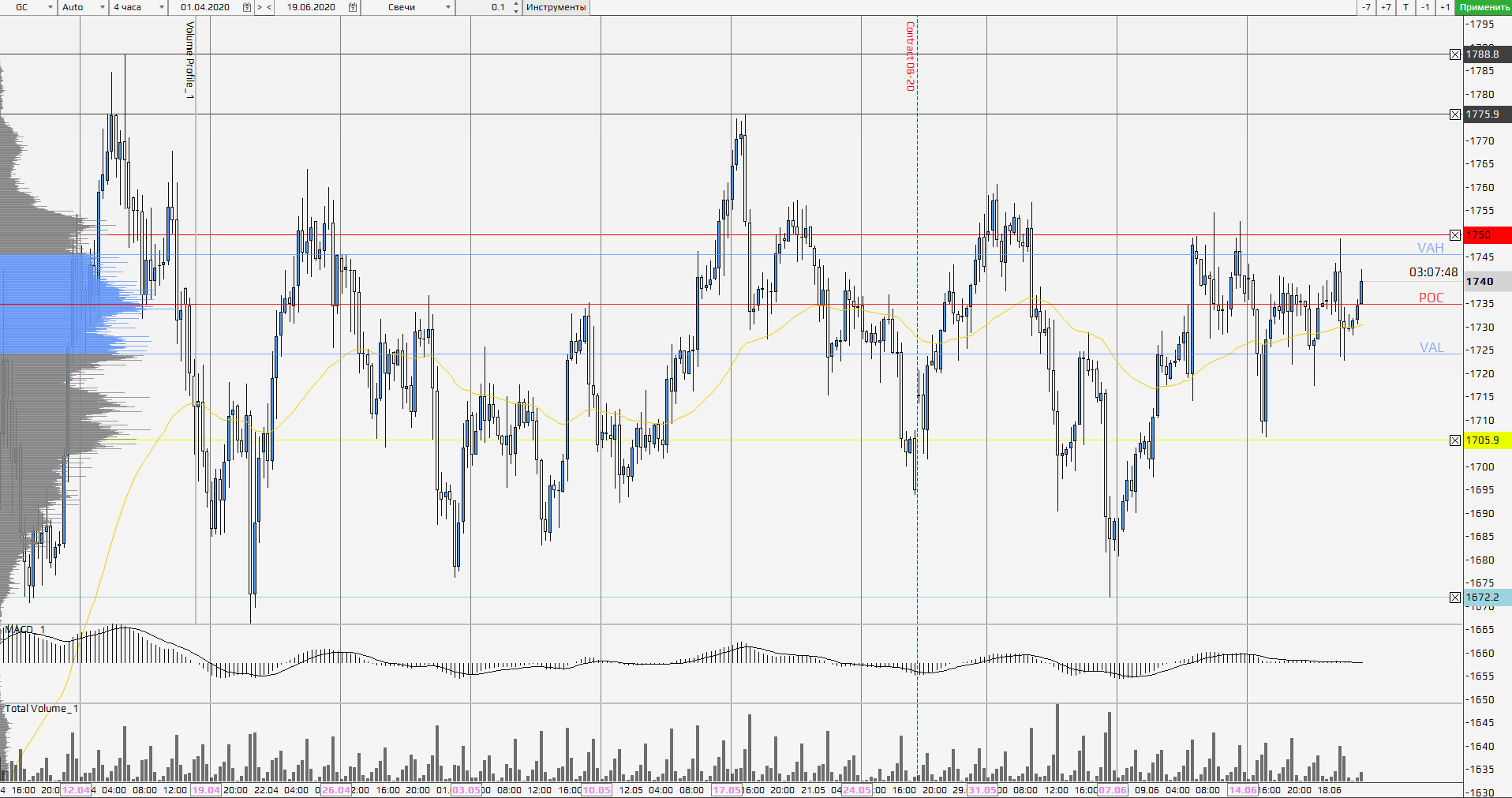Open the 4 часа timeframe dropdown
This screenshot has width=1512, height=798.
click(162, 7)
